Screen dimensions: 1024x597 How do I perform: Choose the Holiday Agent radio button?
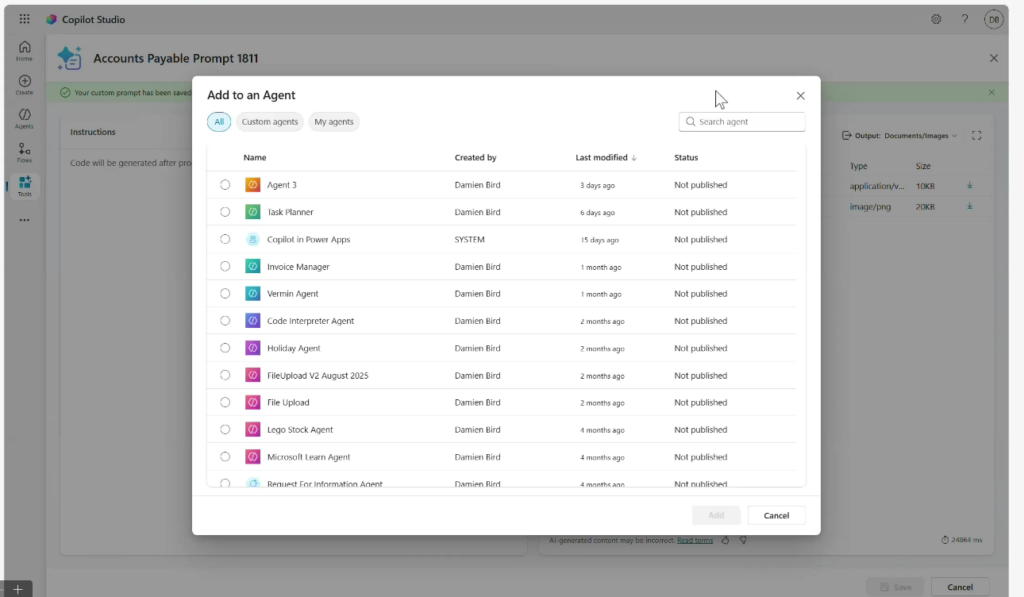point(225,348)
